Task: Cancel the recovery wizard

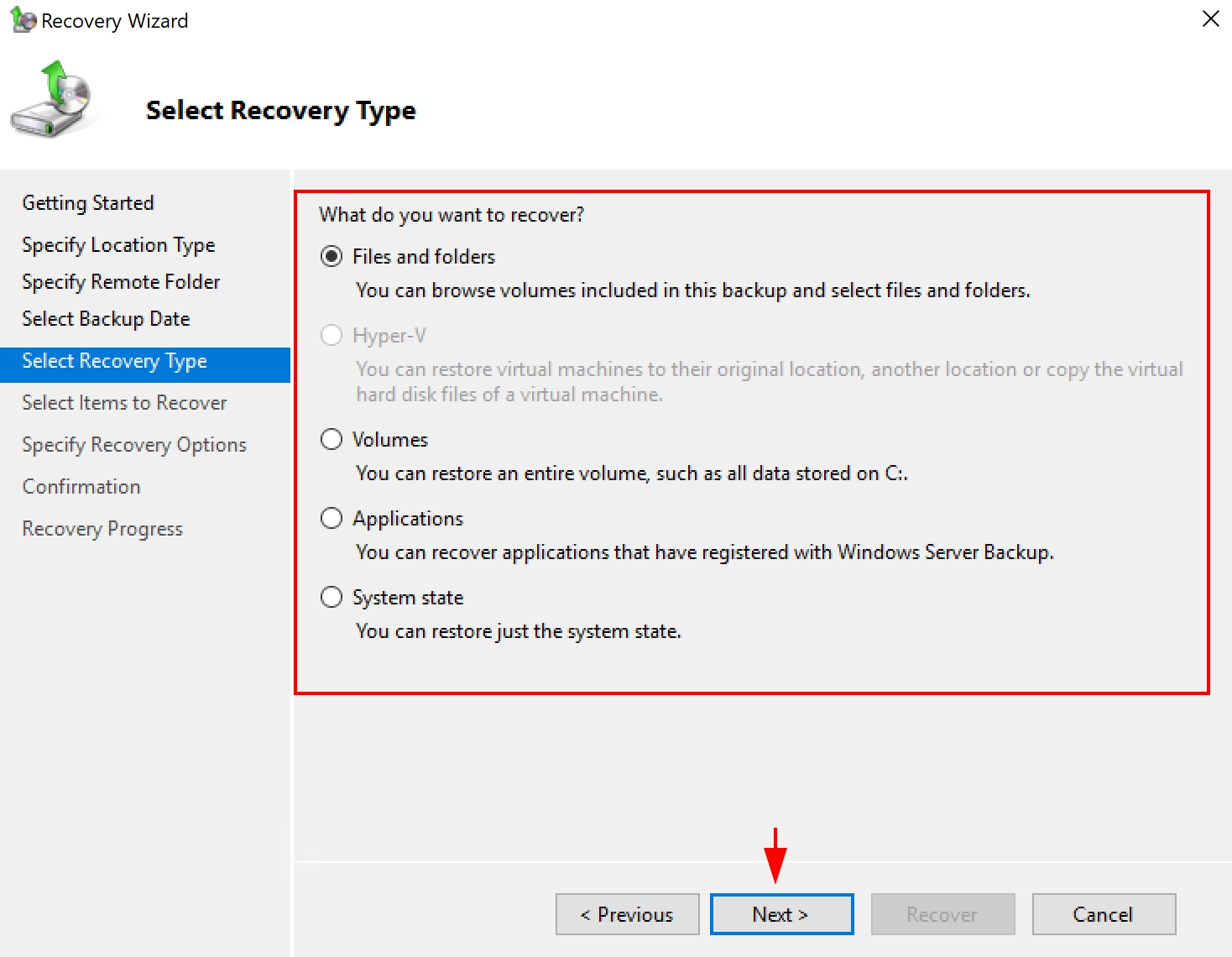Action: [1103, 914]
